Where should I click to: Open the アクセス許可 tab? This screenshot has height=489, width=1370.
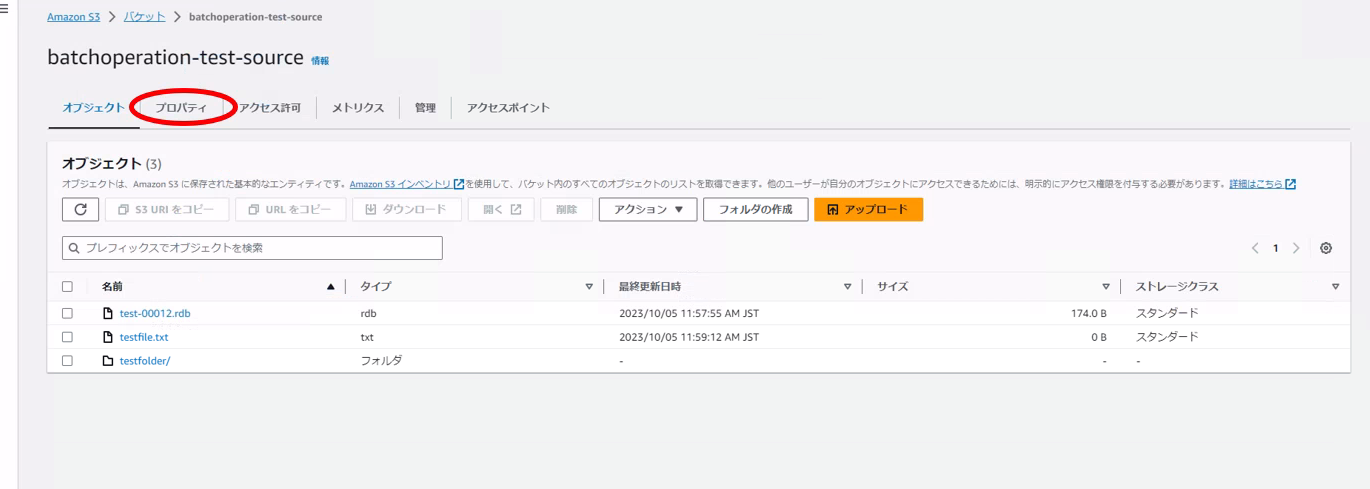269,108
